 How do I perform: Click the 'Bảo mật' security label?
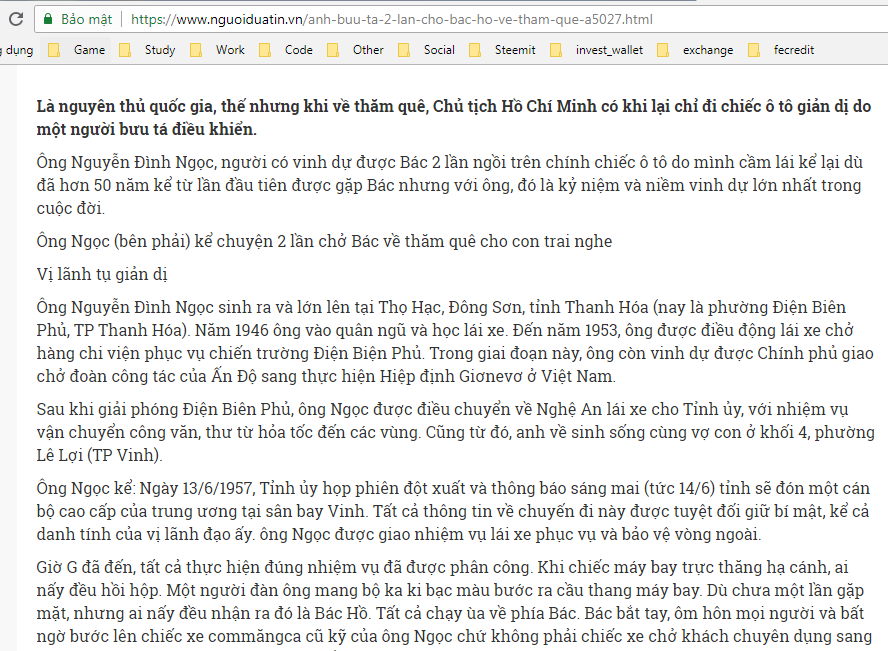tap(87, 19)
